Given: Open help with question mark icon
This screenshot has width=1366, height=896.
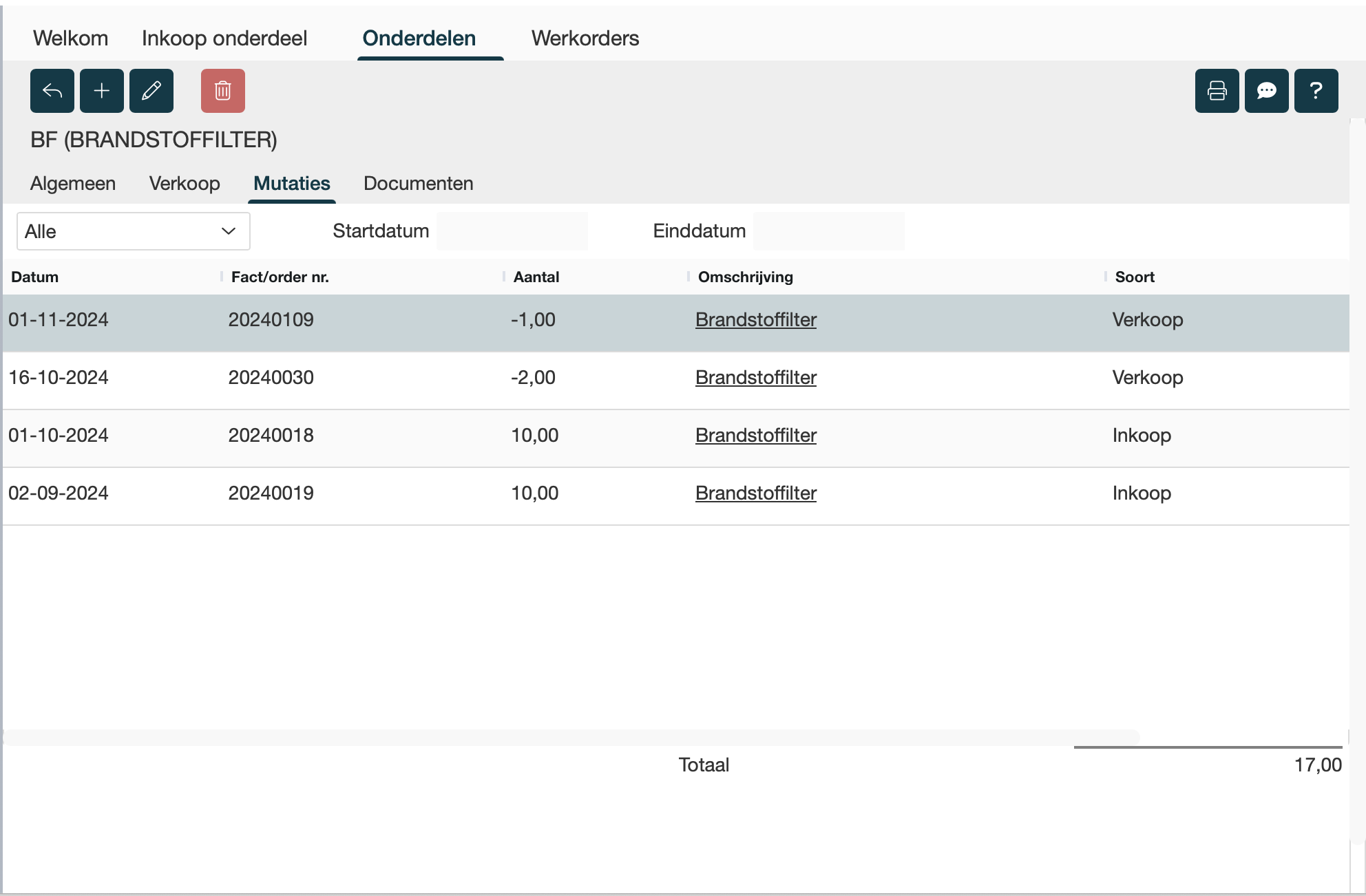Looking at the screenshot, I should pyautogui.click(x=1316, y=91).
